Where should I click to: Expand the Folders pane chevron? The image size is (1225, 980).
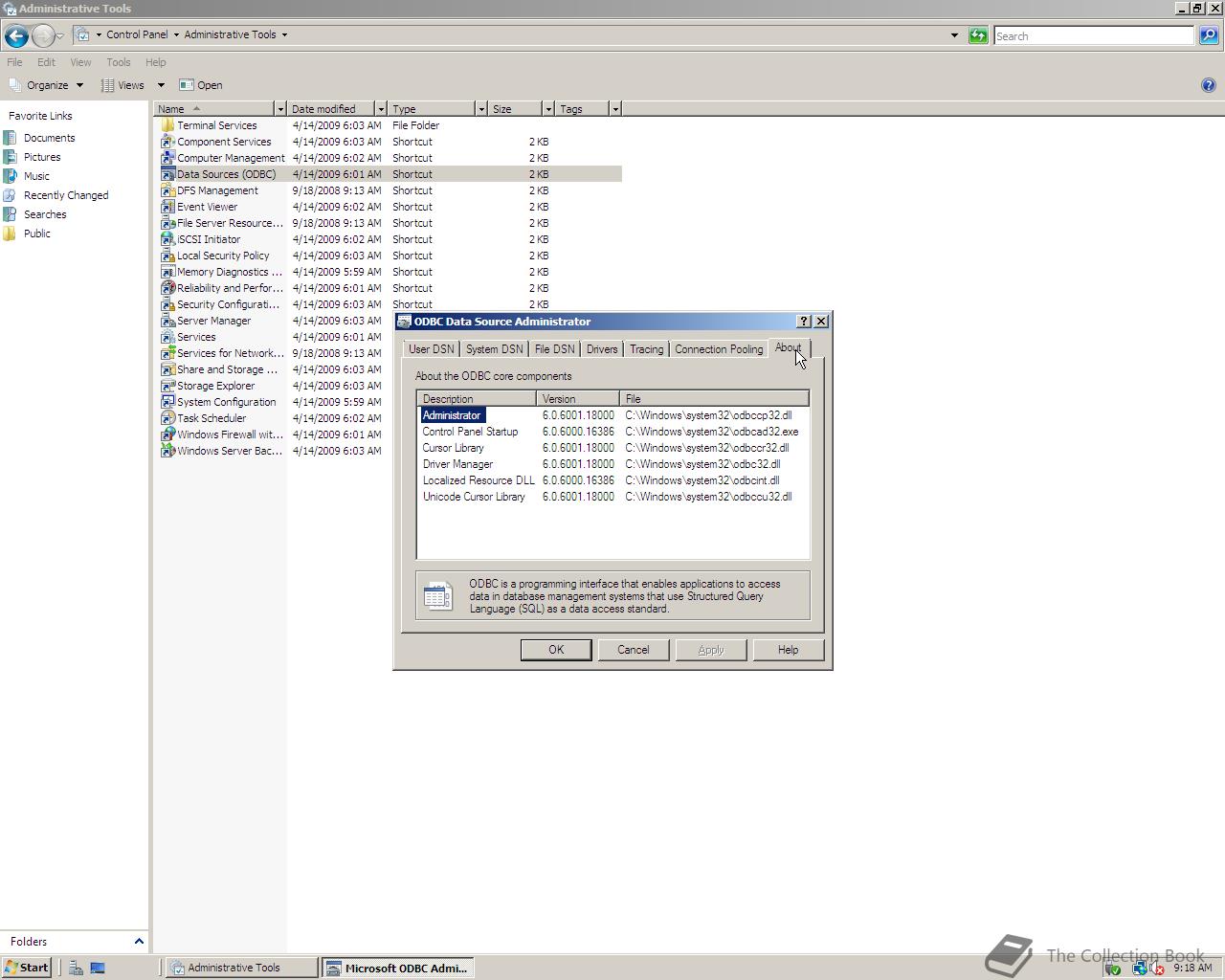[x=139, y=942]
